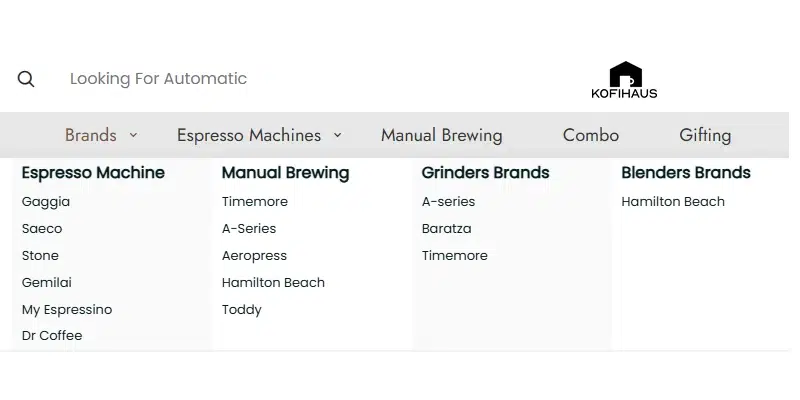
Task: Choose Gemilai espresso brand
Action: (47, 283)
